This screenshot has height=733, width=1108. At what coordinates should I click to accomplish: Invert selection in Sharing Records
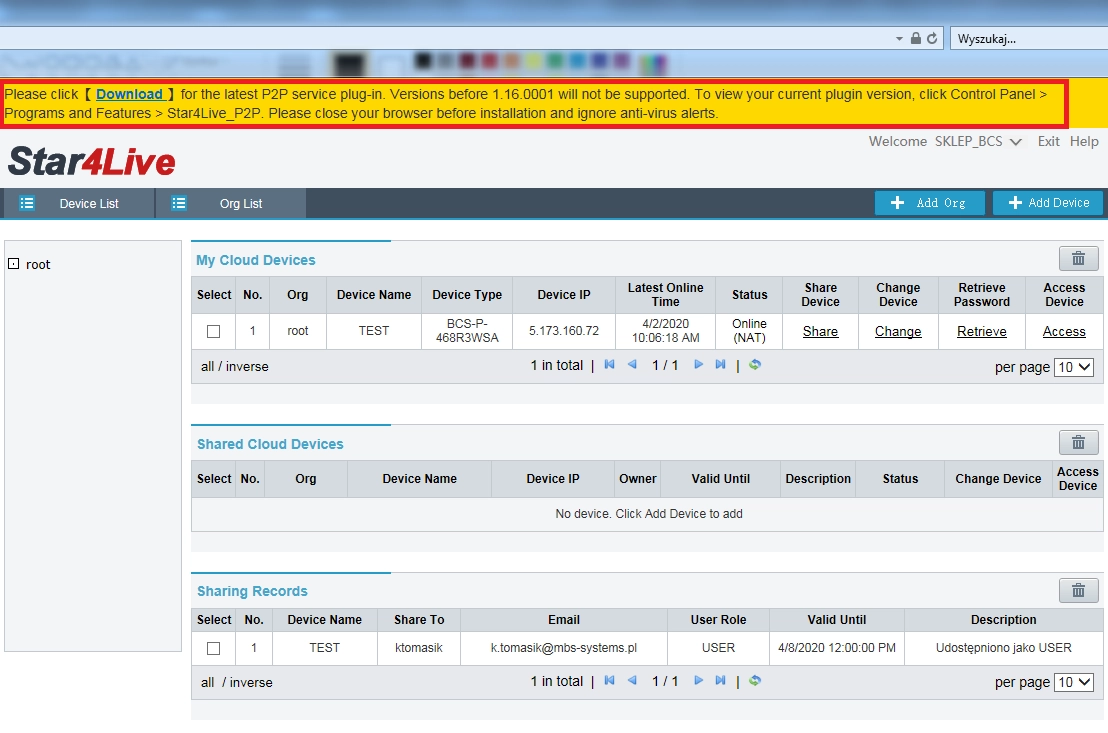tap(251, 683)
